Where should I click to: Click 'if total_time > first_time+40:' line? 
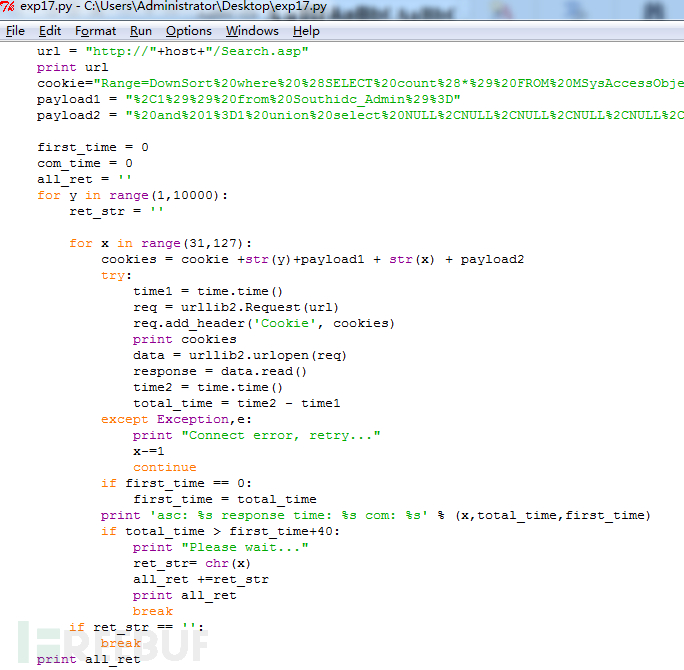(x=220, y=531)
